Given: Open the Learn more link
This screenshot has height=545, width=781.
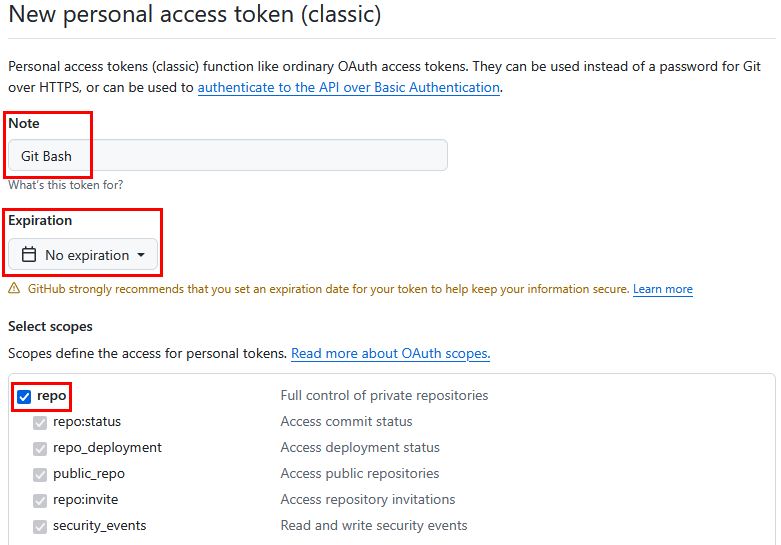Looking at the screenshot, I should [662, 289].
